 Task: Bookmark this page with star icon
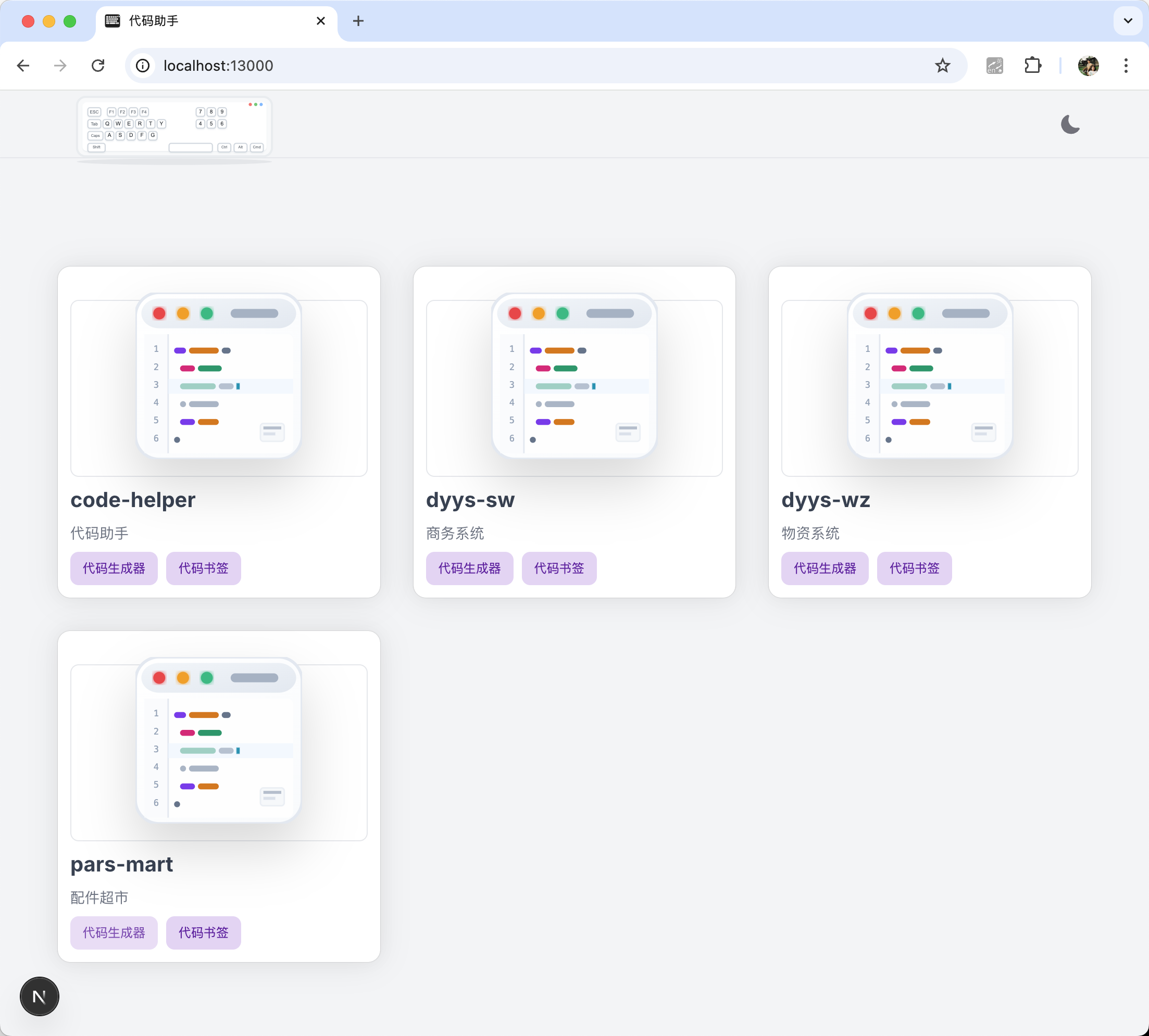click(942, 66)
